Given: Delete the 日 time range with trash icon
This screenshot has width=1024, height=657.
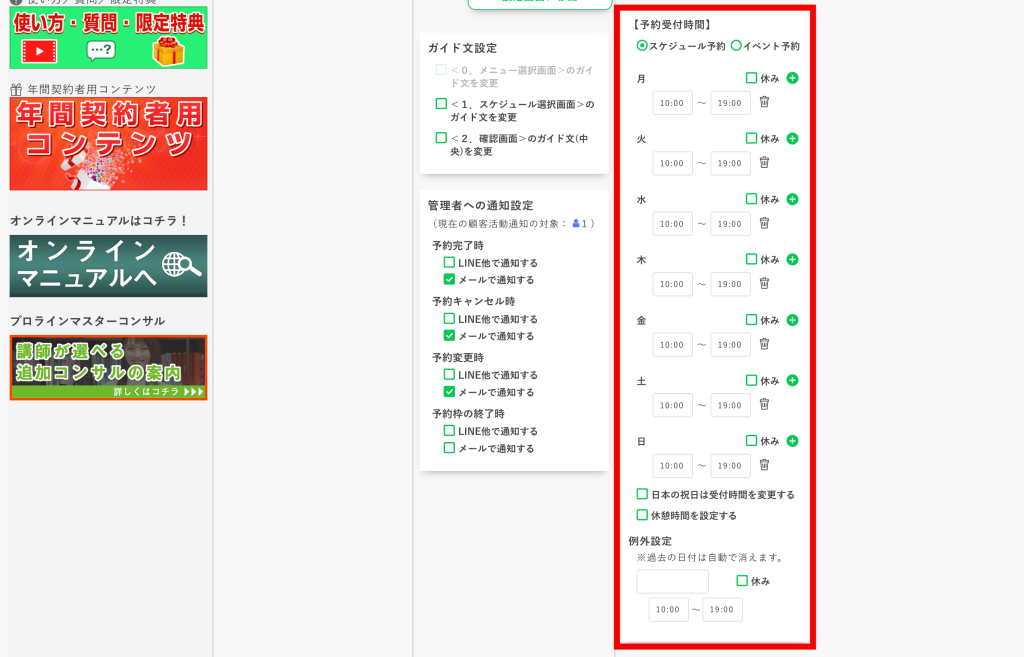Looking at the screenshot, I should click(x=763, y=465).
